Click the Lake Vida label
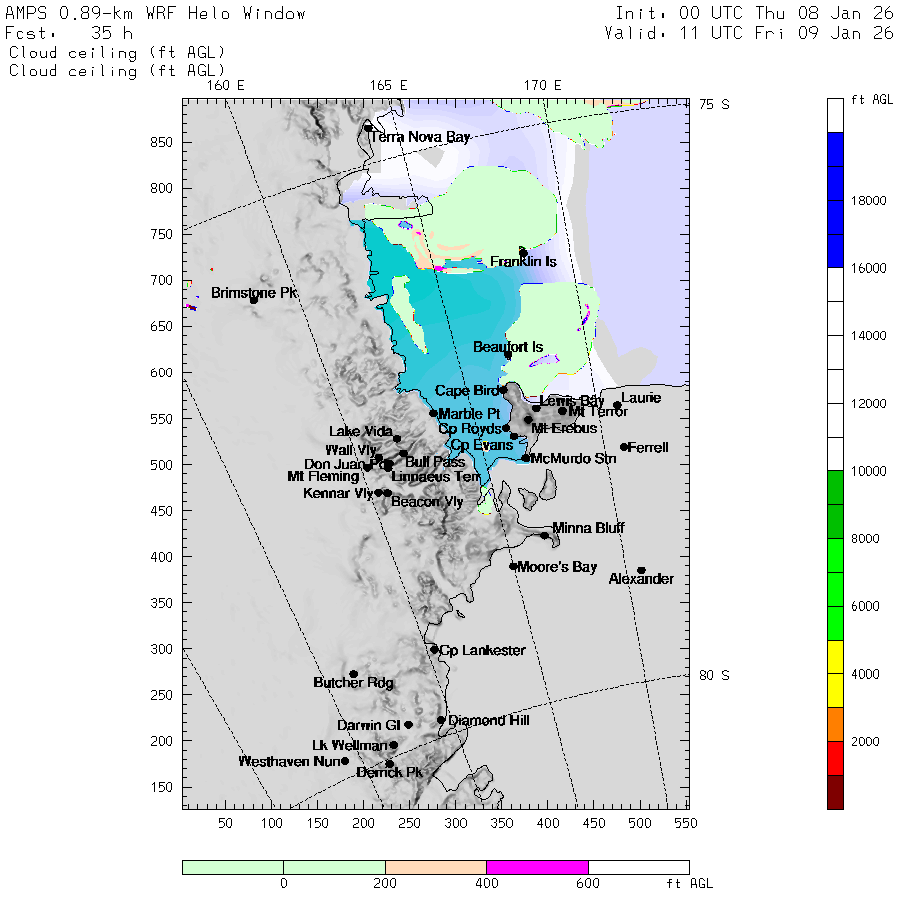Screen dimensions: 900x900 [360, 431]
